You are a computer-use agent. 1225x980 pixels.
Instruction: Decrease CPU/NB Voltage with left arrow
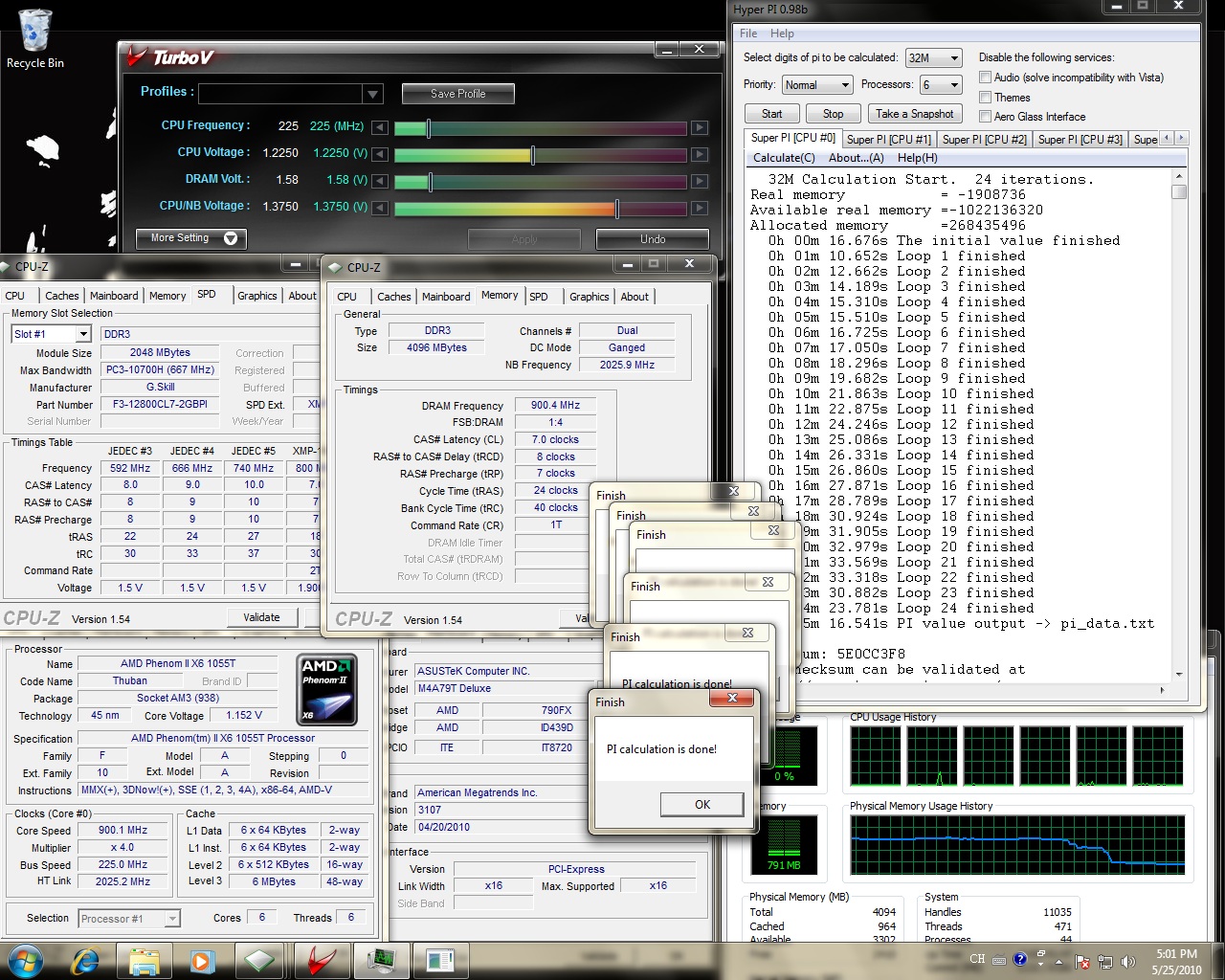(380, 208)
